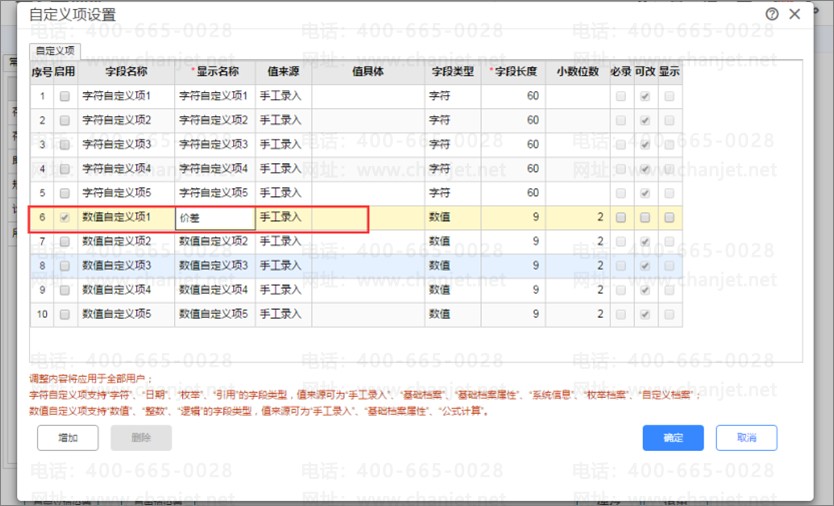Click the 字段名称 column header
The image size is (834, 506).
tap(126, 72)
